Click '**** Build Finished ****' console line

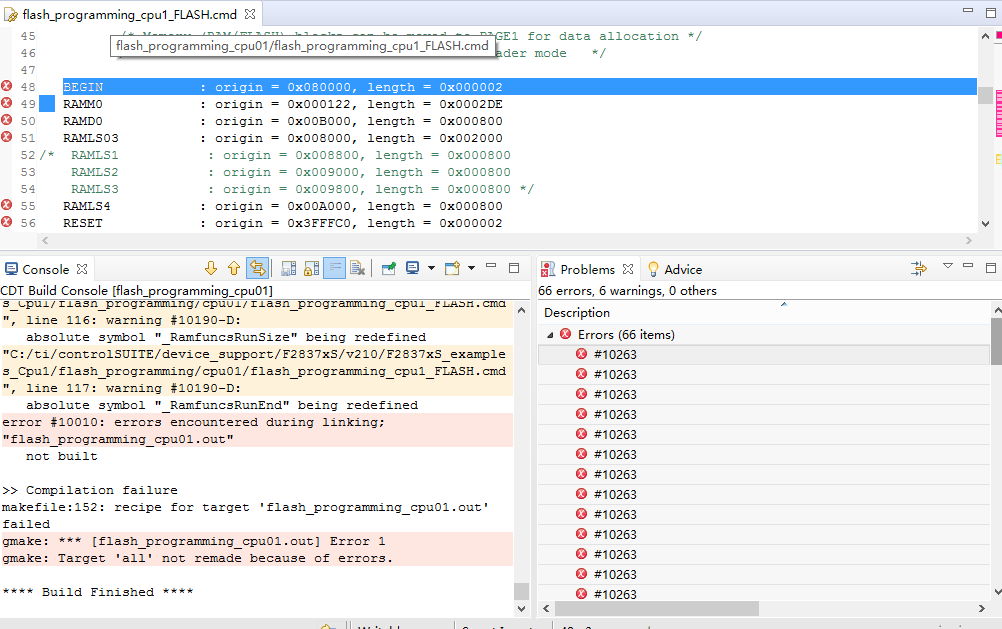pos(98,592)
